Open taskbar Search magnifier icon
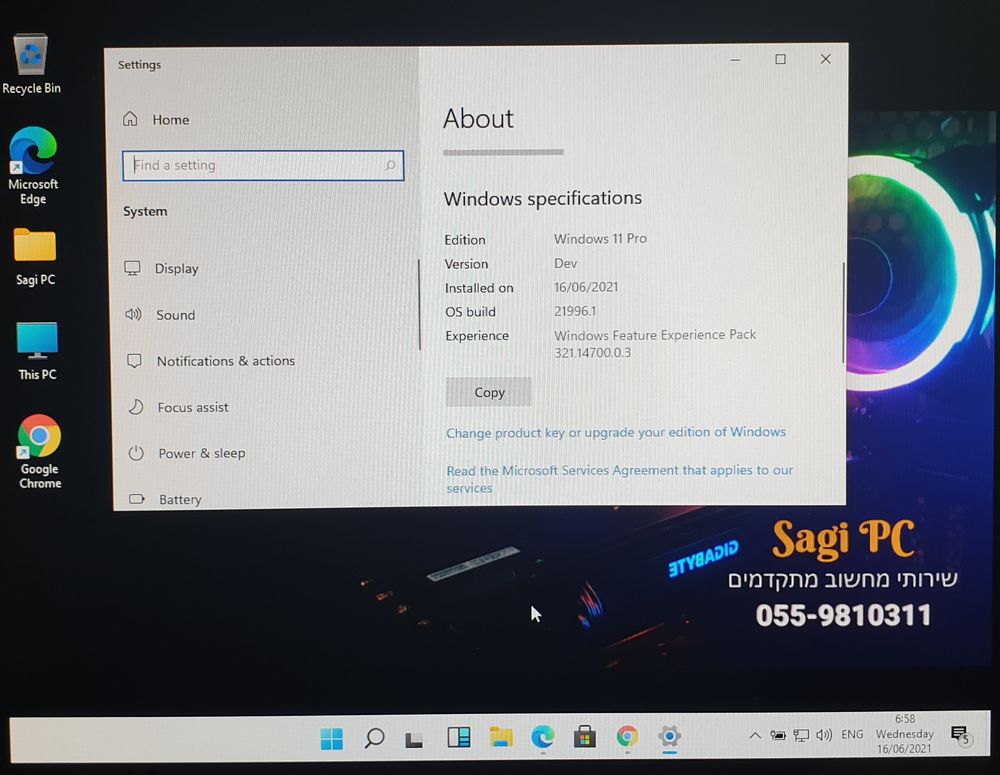The height and width of the screenshot is (775, 1000). pyautogui.click(x=374, y=739)
